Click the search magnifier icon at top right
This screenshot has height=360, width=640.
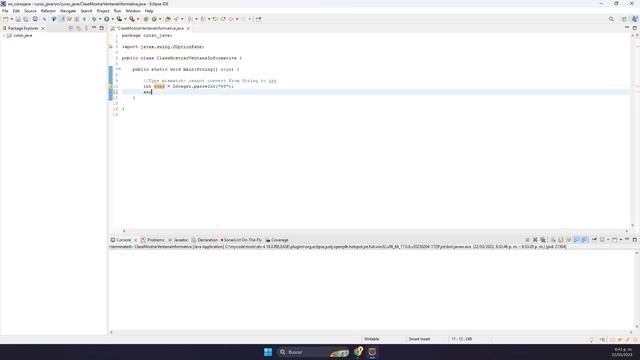click(611, 19)
